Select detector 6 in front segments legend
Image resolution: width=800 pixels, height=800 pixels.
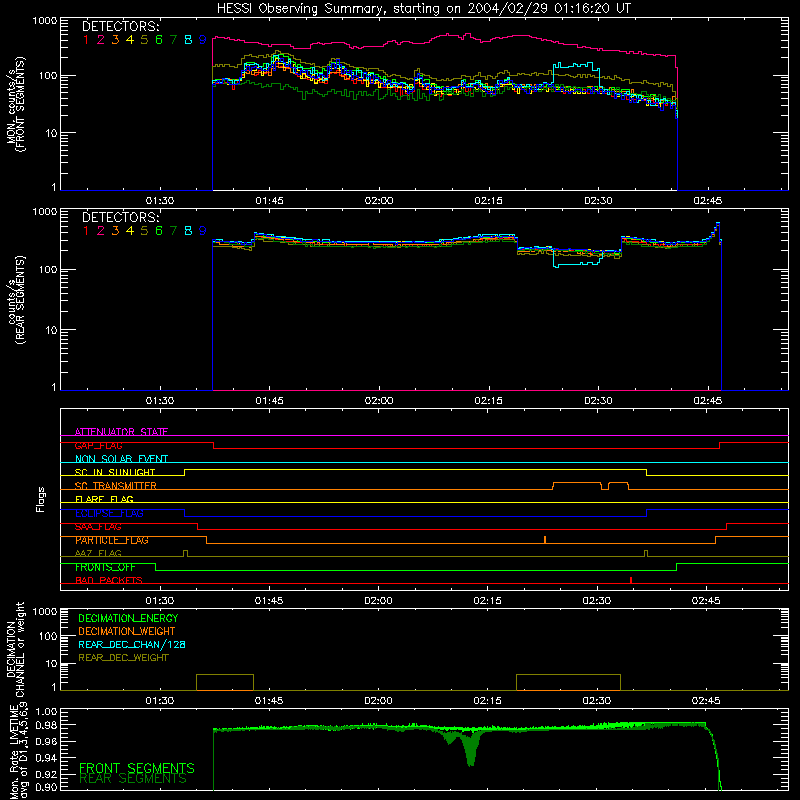(159, 40)
